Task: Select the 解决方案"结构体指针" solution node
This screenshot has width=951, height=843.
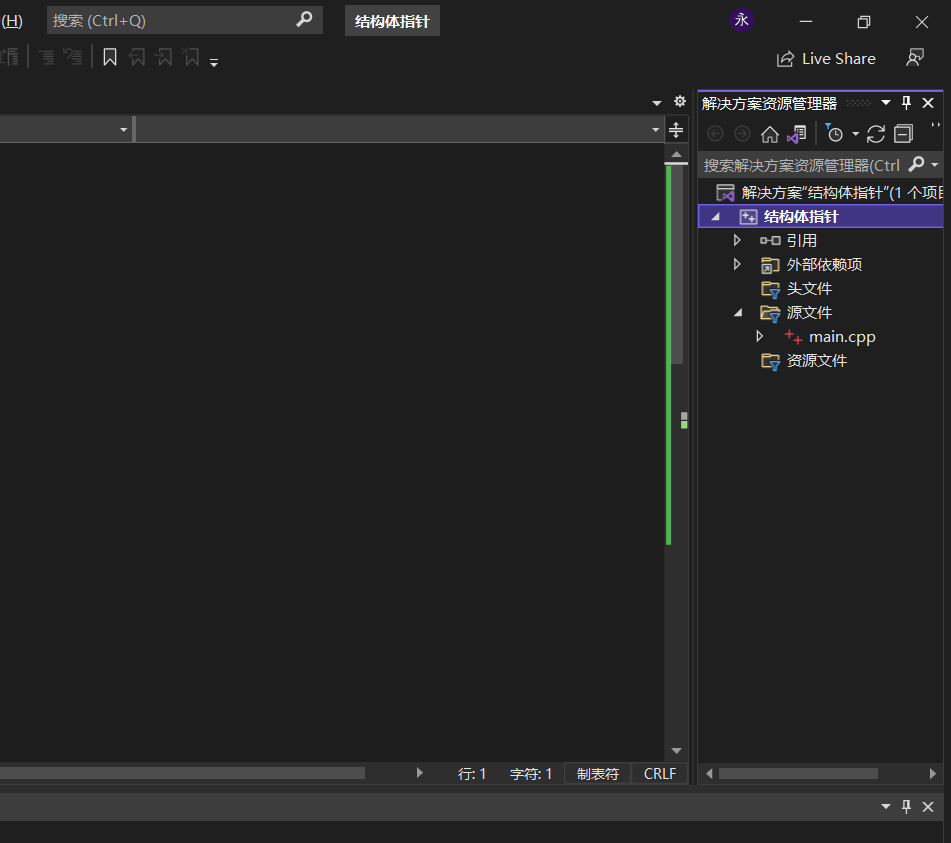Action: coord(829,192)
